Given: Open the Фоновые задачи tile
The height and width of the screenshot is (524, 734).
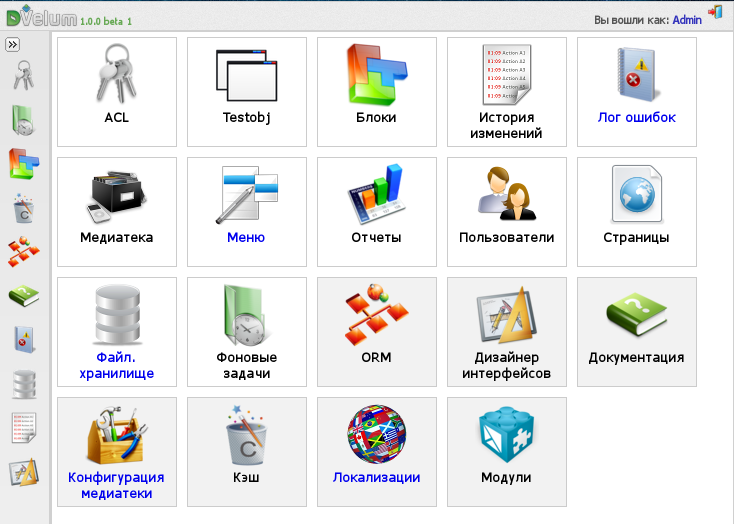Looking at the screenshot, I should point(247,332).
